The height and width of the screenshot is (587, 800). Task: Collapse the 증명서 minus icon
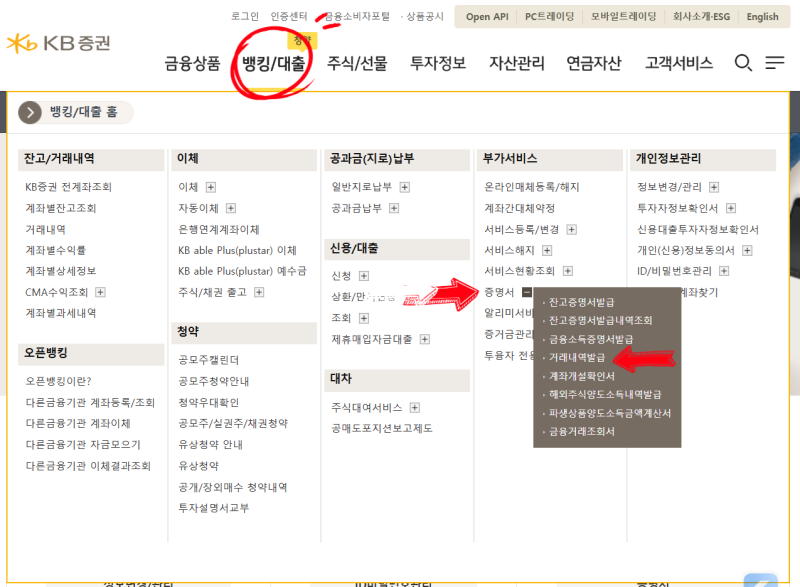pyautogui.click(x=527, y=292)
